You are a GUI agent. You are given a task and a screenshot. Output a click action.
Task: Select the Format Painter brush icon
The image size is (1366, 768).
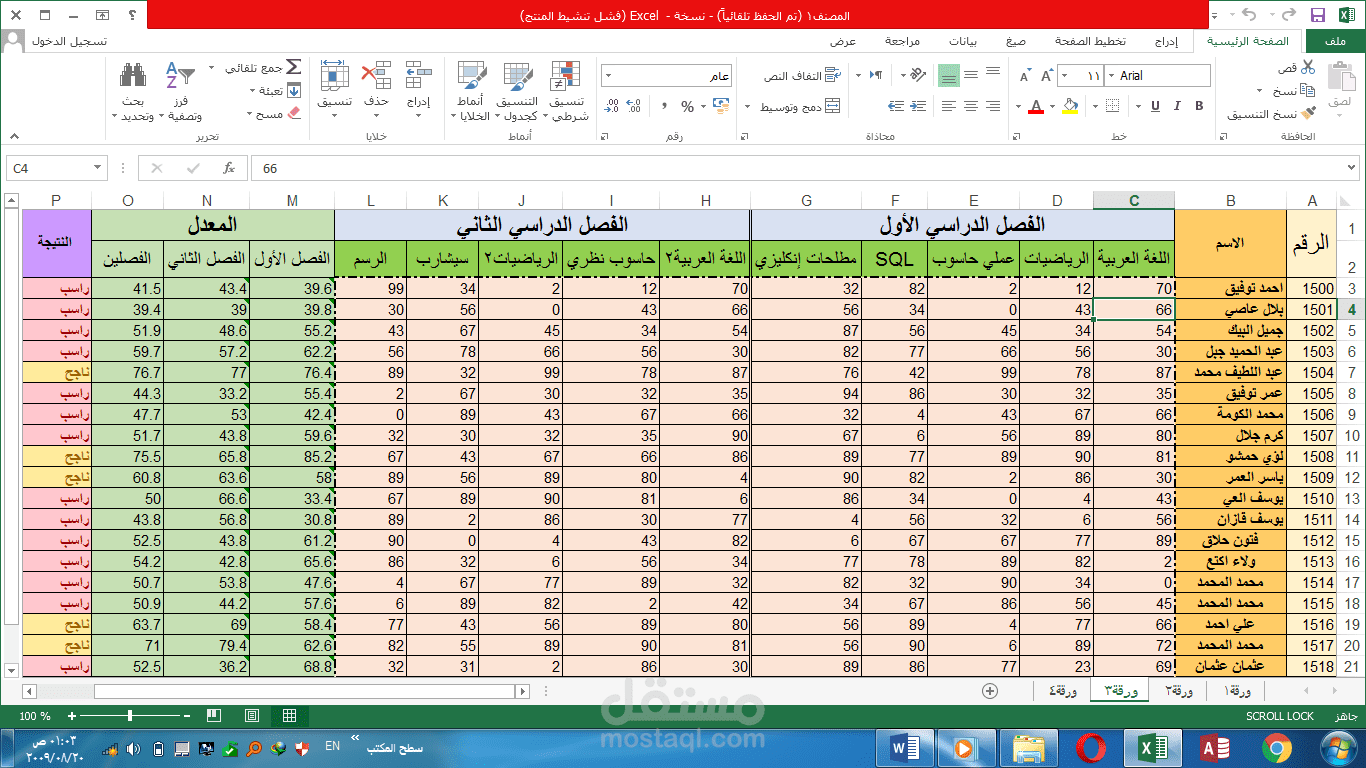point(1308,113)
